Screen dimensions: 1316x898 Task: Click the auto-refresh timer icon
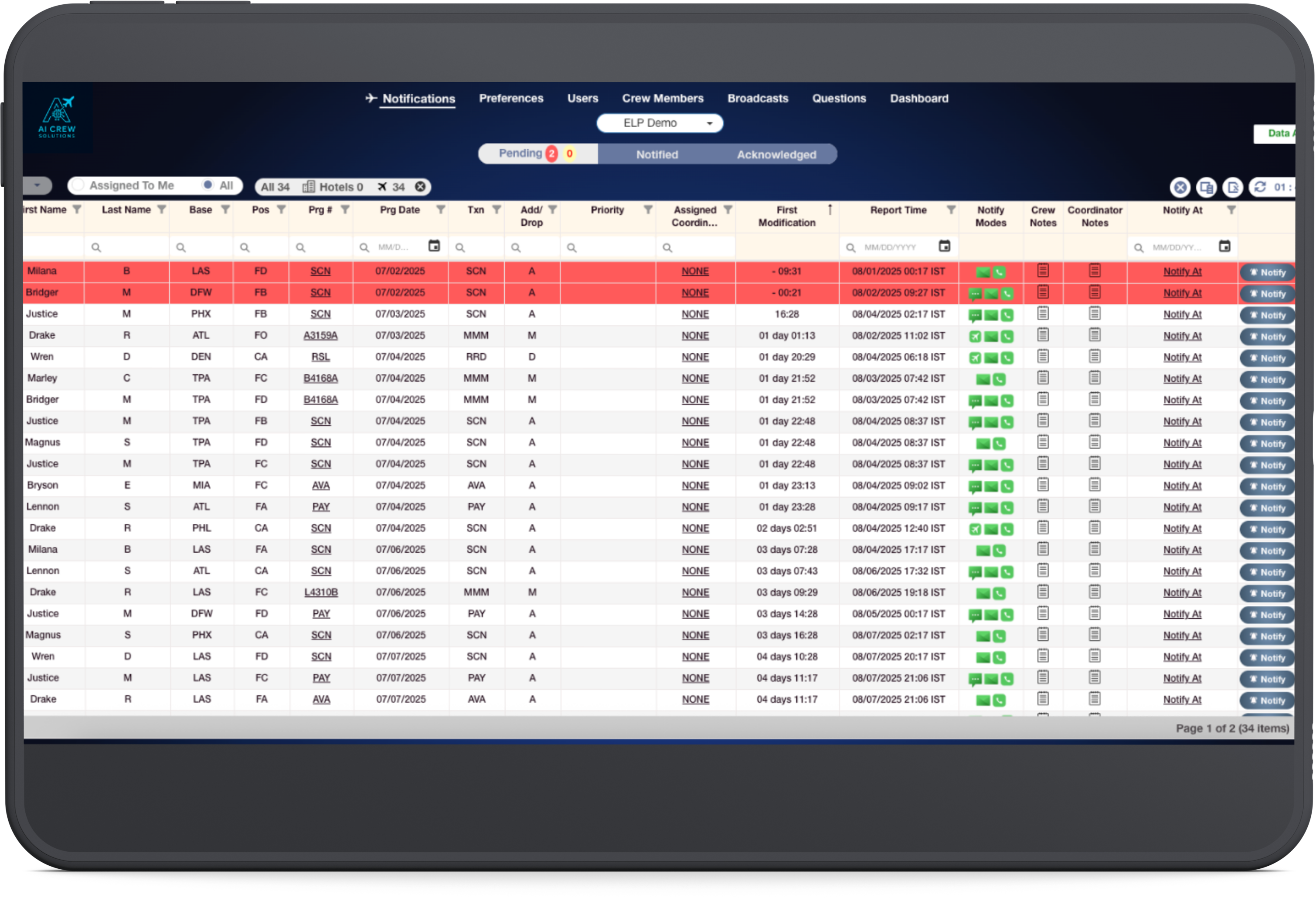[1260, 187]
